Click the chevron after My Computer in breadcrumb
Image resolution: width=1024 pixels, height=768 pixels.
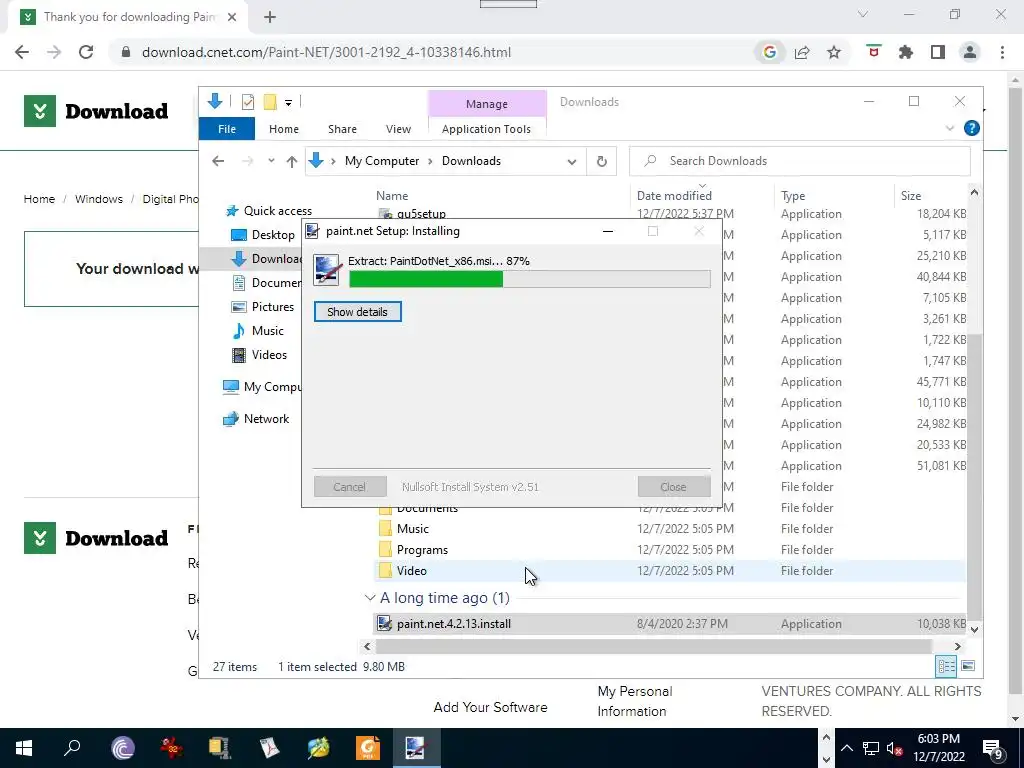tap(430, 161)
